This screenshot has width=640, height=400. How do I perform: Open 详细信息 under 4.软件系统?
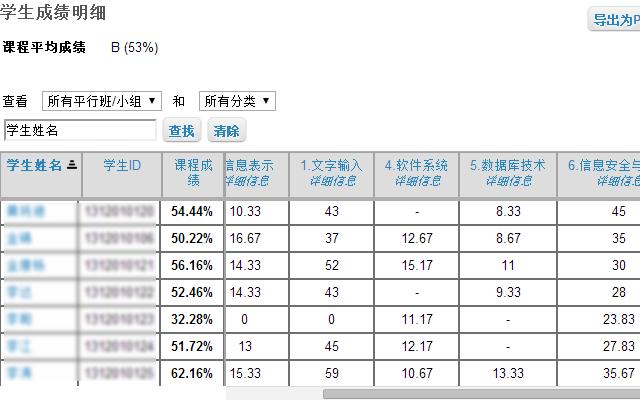[x=417, y=180]
